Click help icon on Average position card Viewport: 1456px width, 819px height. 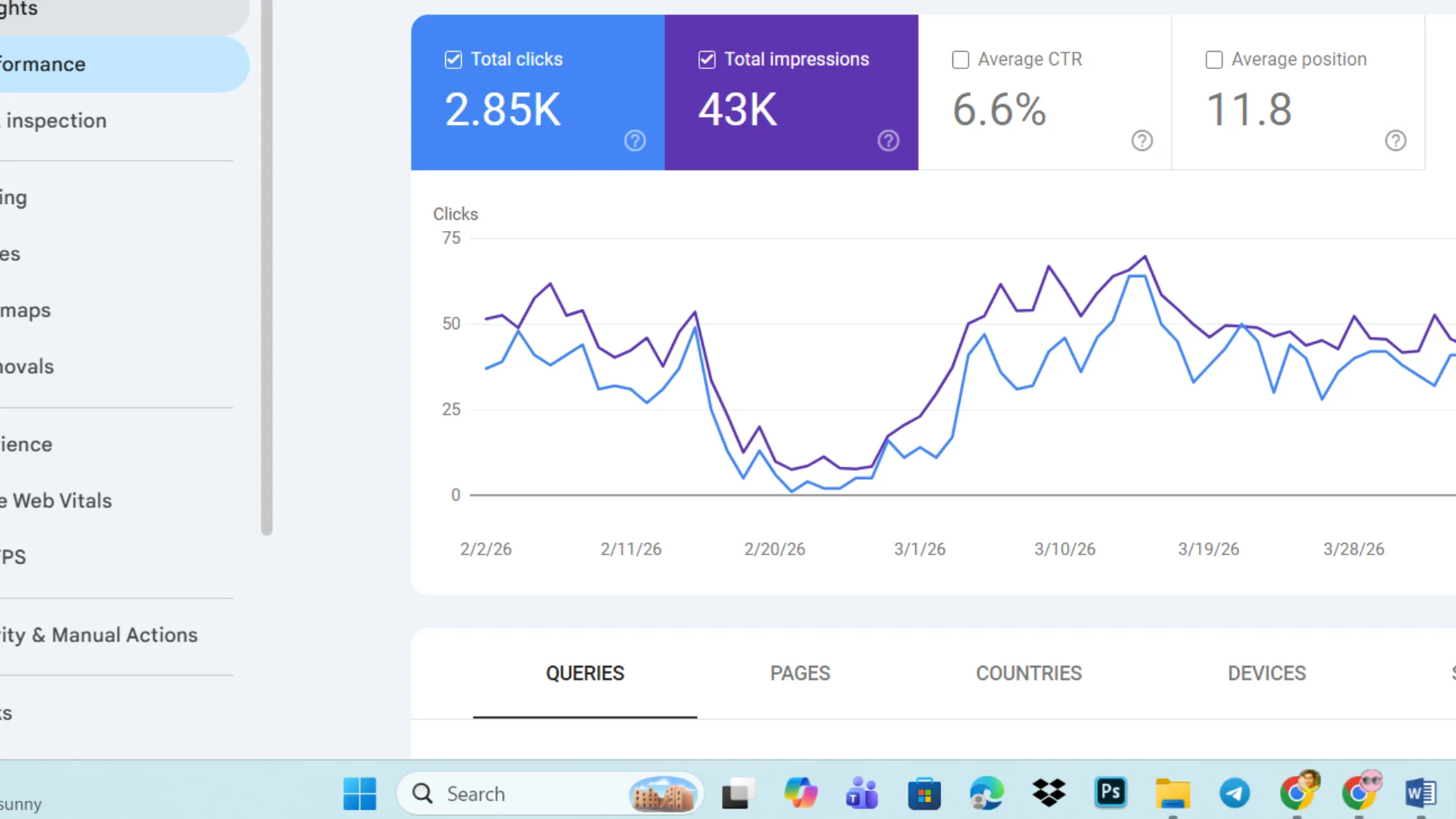tap(1395, 140)
